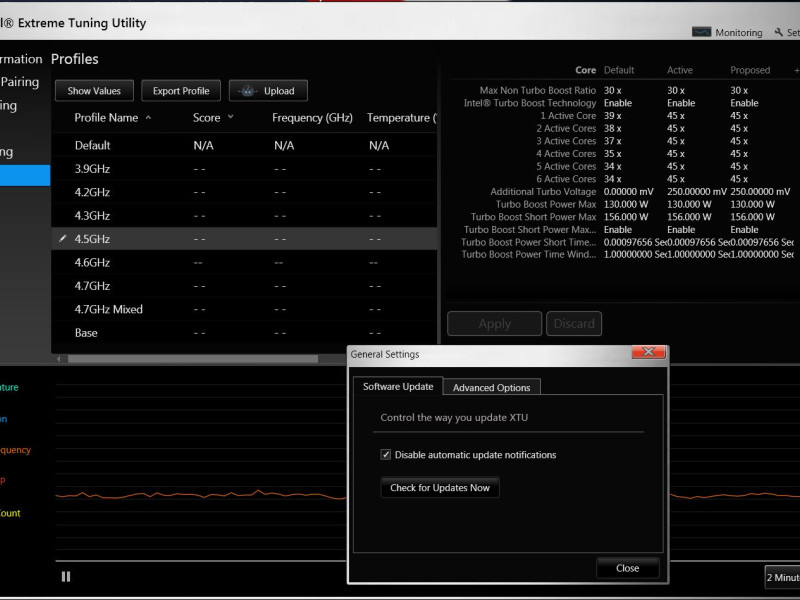Click the Monitoring icon in the header
Image resolution: width=800 pixels, height=600 pixels.
pyautogui.click(x=701, y=32)
